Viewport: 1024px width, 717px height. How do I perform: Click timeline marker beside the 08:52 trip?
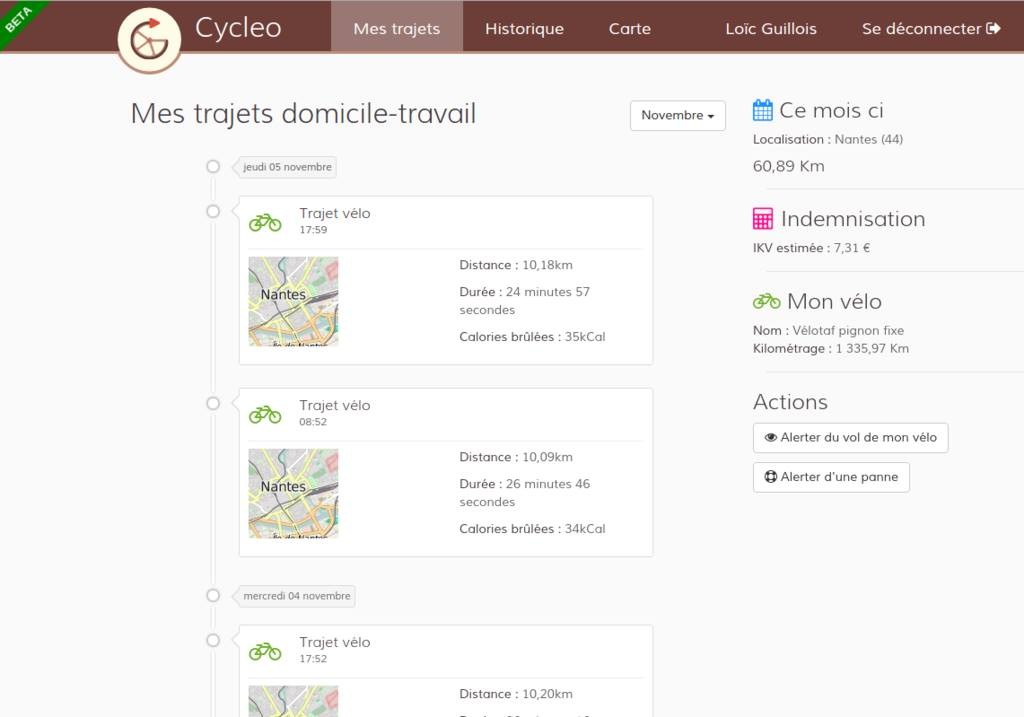pos(213,404)
